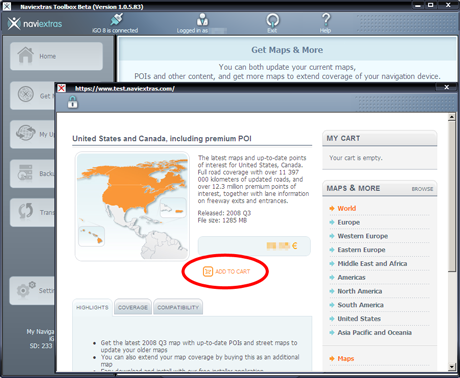Open the Americas category link
The image size is (460, 378).
point(351,277)
